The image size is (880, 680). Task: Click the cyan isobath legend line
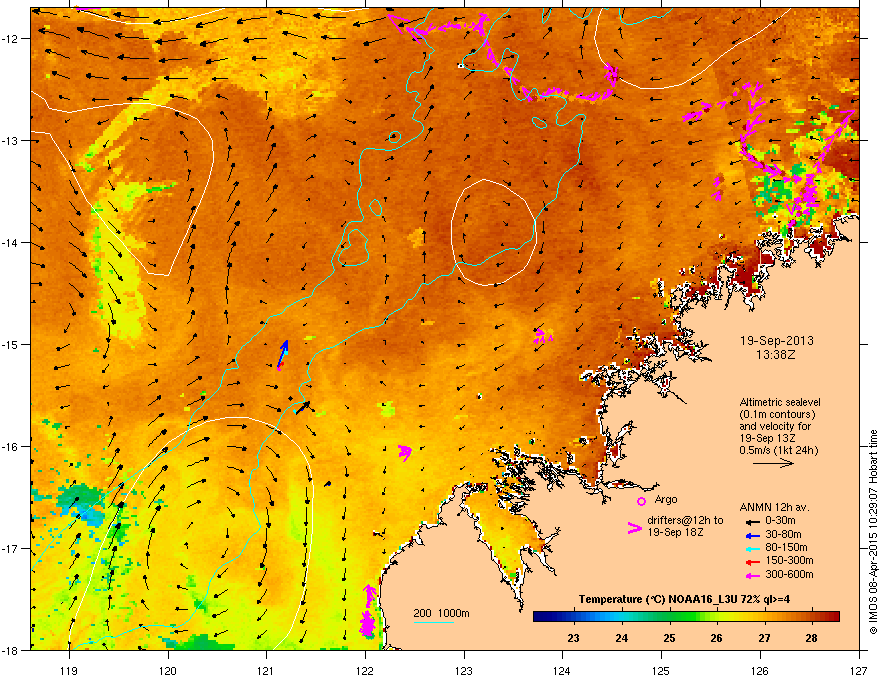point(434,622)
